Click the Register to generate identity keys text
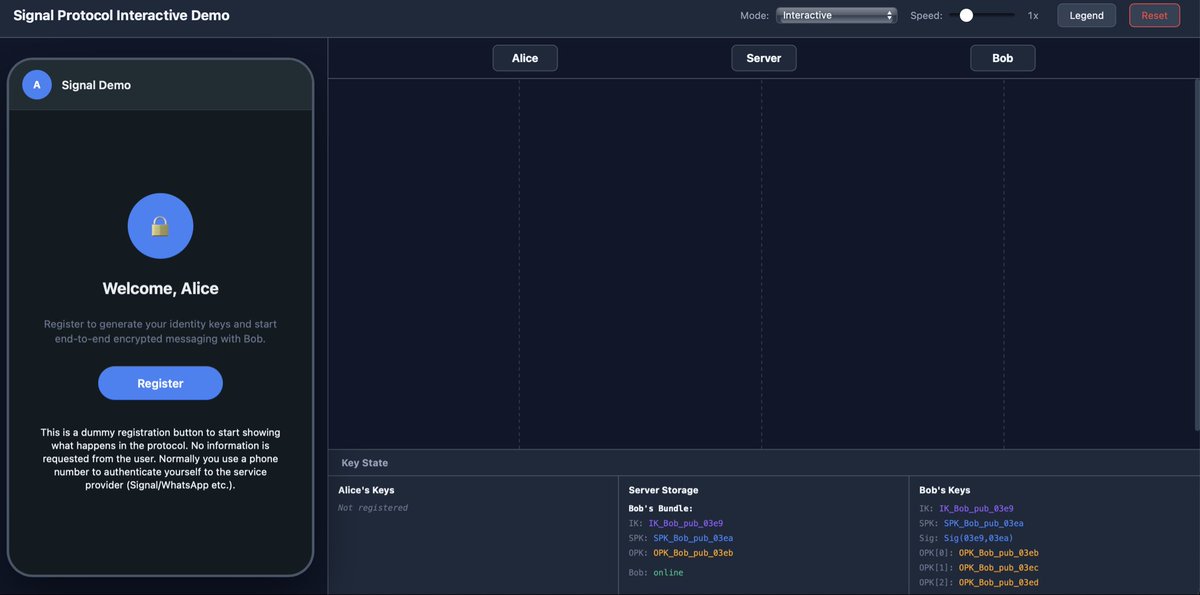The width and height of the screenshot is (1200, 595). tap(160, 331)
